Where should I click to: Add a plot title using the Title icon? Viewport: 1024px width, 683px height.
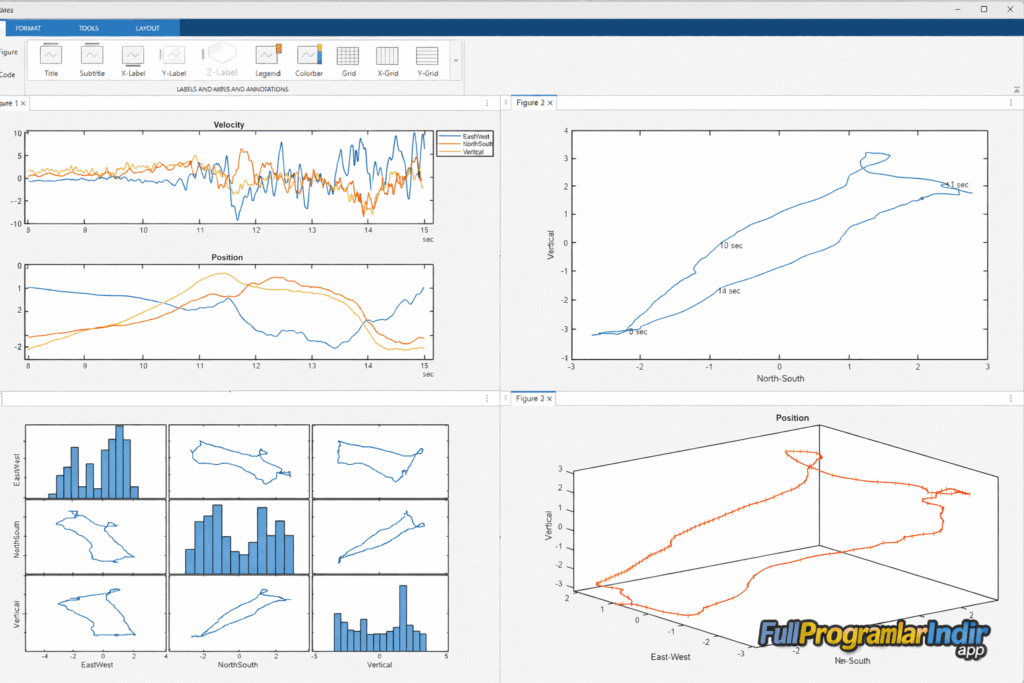click(x=50, y=59)
